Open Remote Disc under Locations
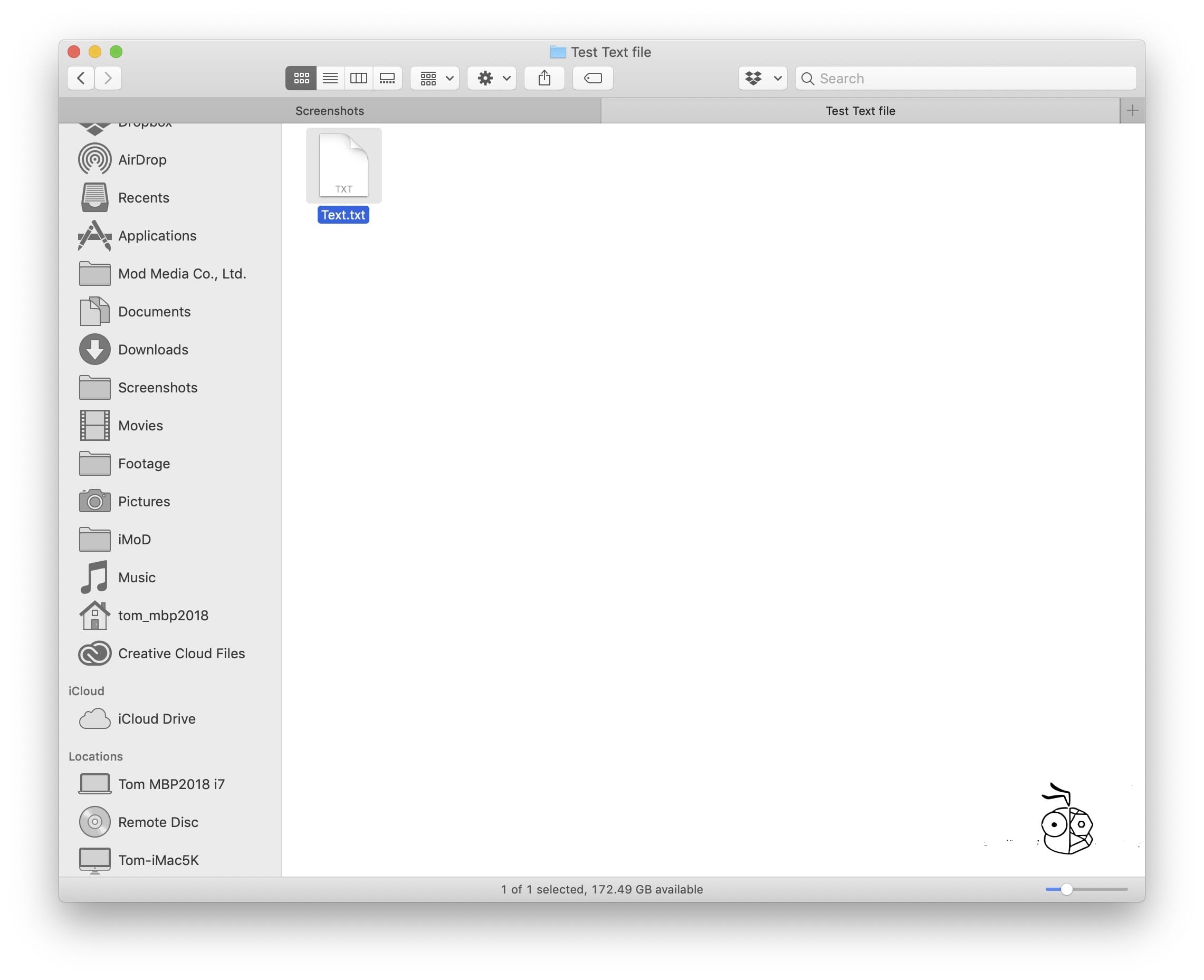The width and height of the screenshot is (1204, 980). pos(158,822)
